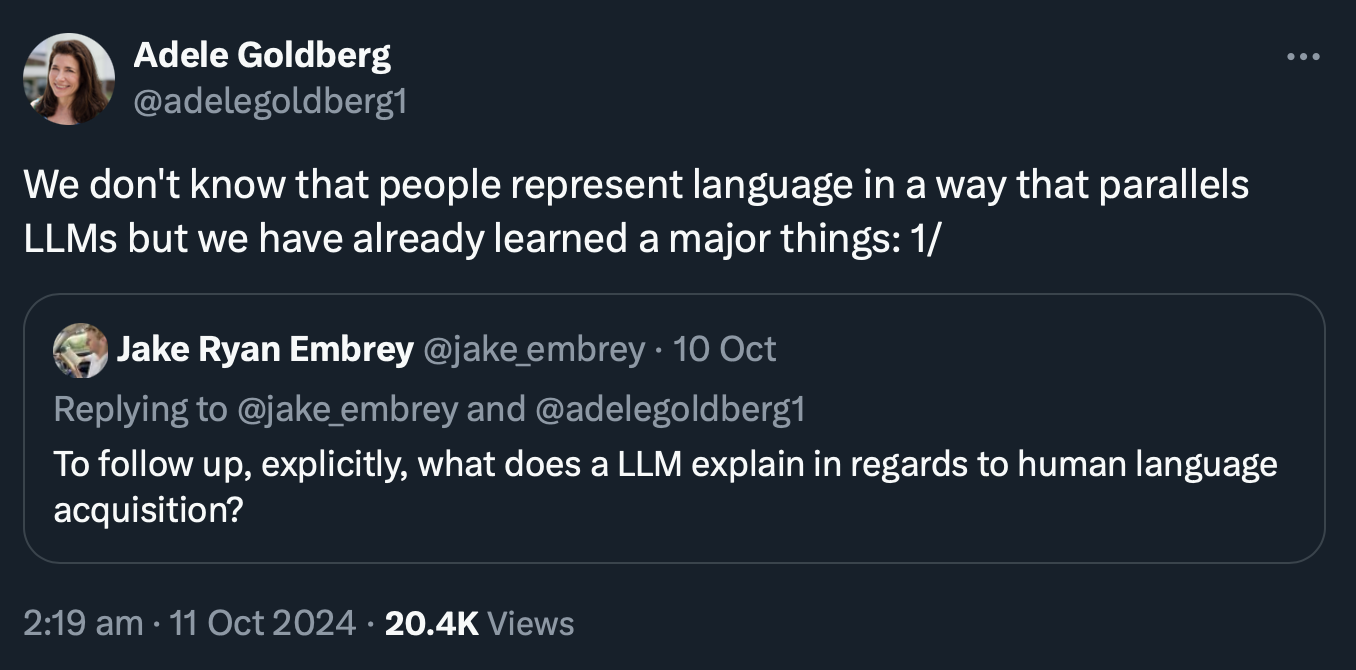
Task: Click Adele Goldberg's profile picture
Action: click(x=69, y=79)
